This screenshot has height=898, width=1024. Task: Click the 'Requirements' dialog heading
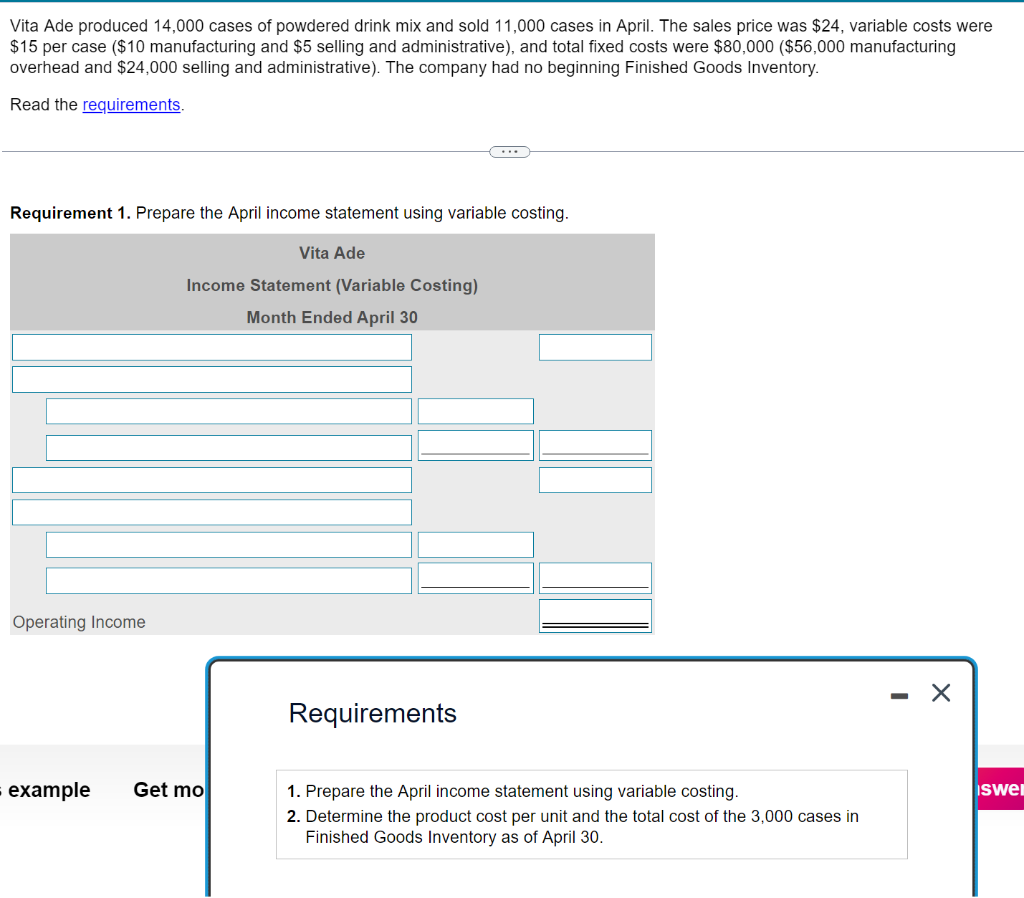coord(372,713)
